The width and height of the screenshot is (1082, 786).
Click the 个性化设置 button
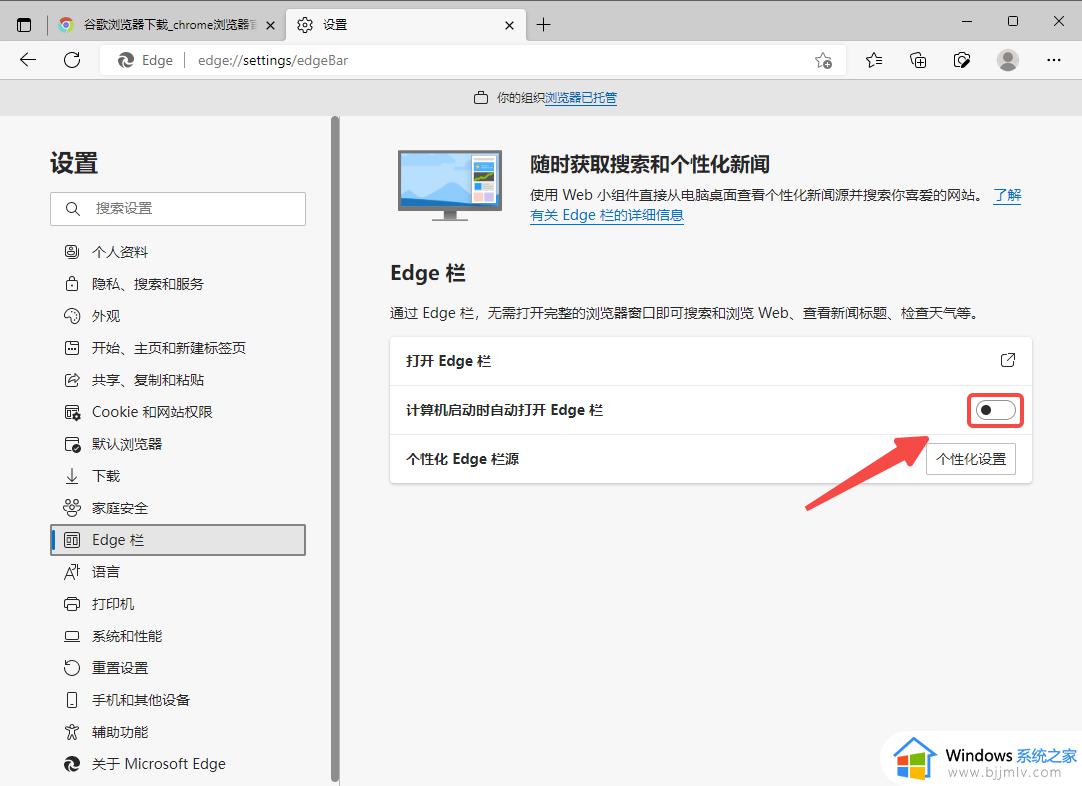pos(971,459)
